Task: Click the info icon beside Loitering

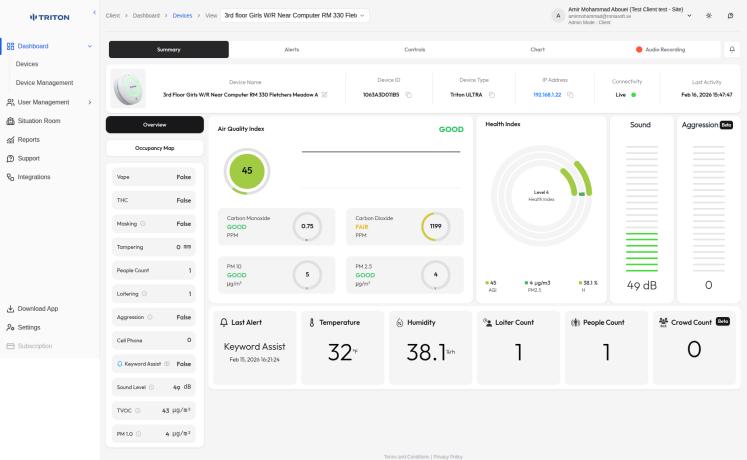Action: pos(146,294)
